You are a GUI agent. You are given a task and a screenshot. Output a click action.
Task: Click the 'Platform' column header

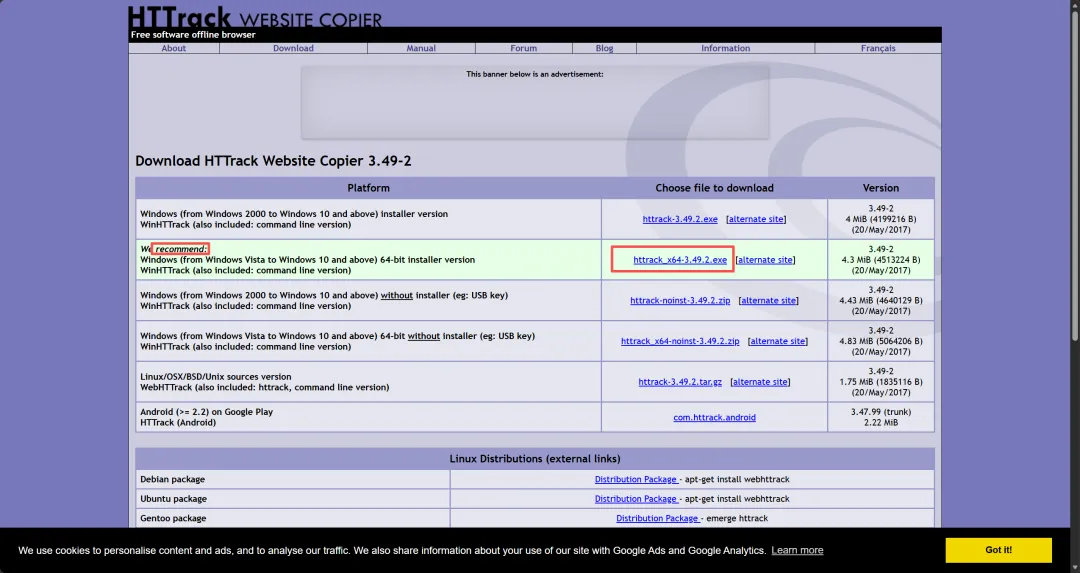(368, 188)
